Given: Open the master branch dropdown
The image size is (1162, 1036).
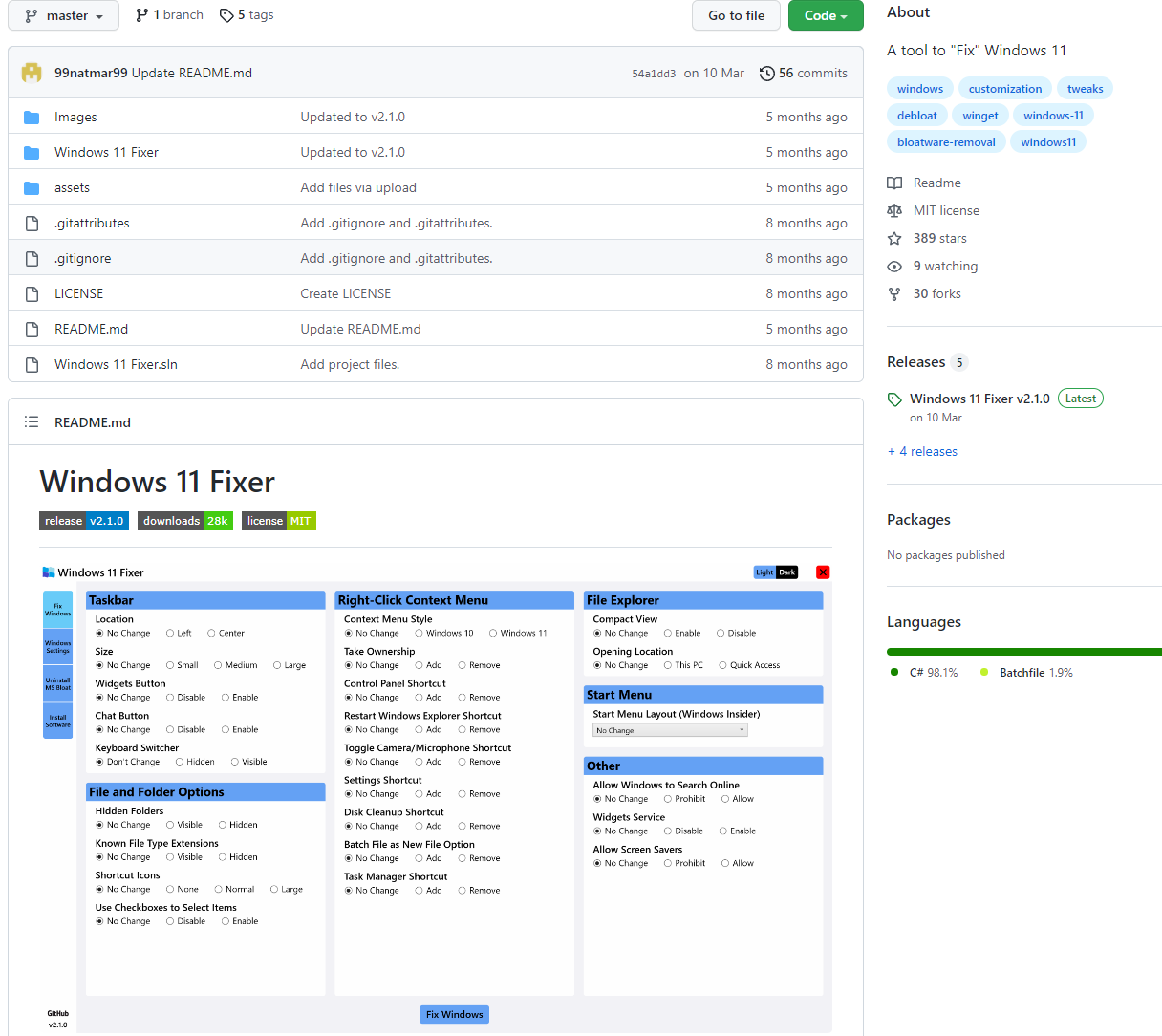Looking at the screenshot, I should (63, 15).
